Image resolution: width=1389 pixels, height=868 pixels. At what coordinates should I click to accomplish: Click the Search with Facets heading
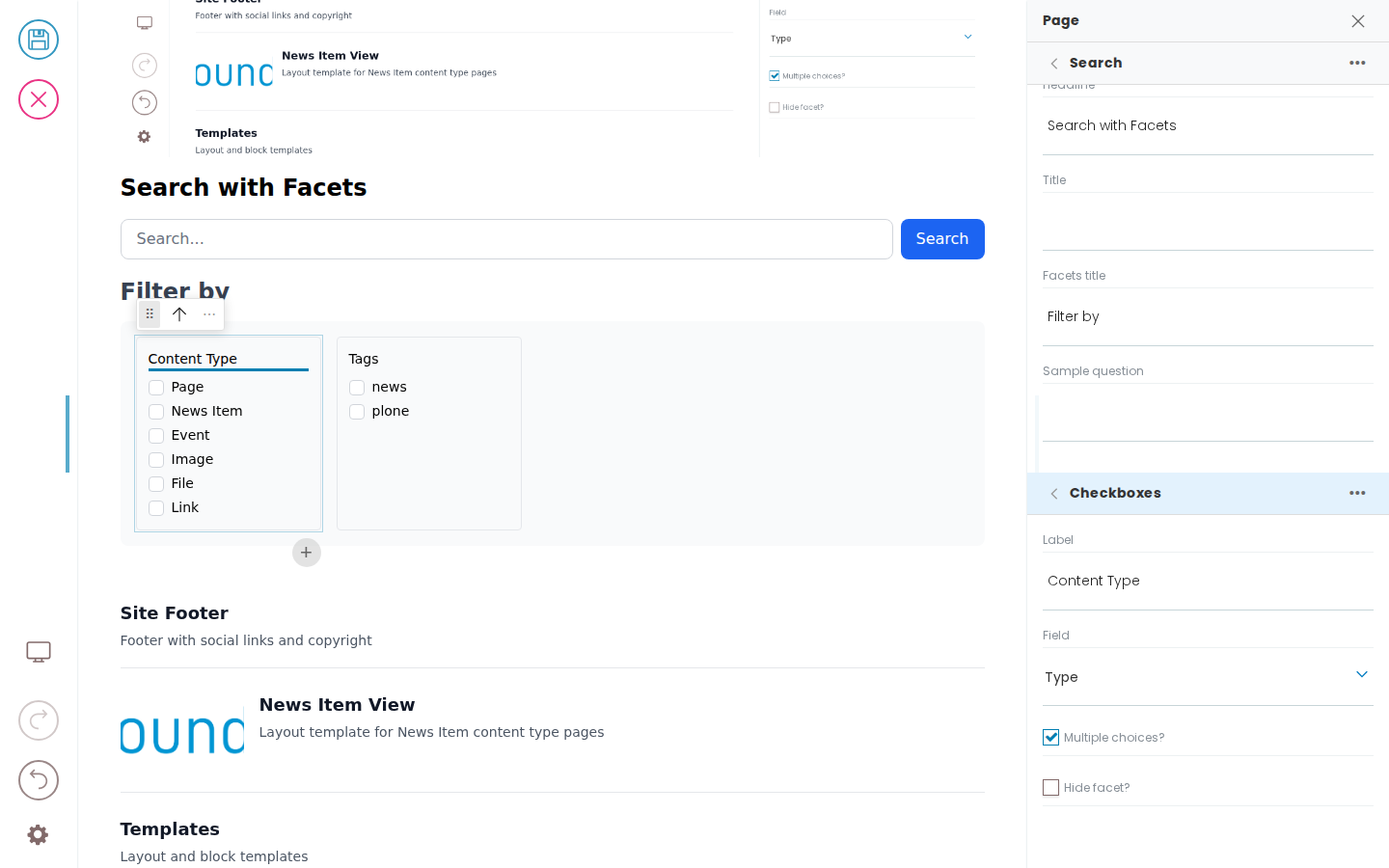tap(243, 187)
